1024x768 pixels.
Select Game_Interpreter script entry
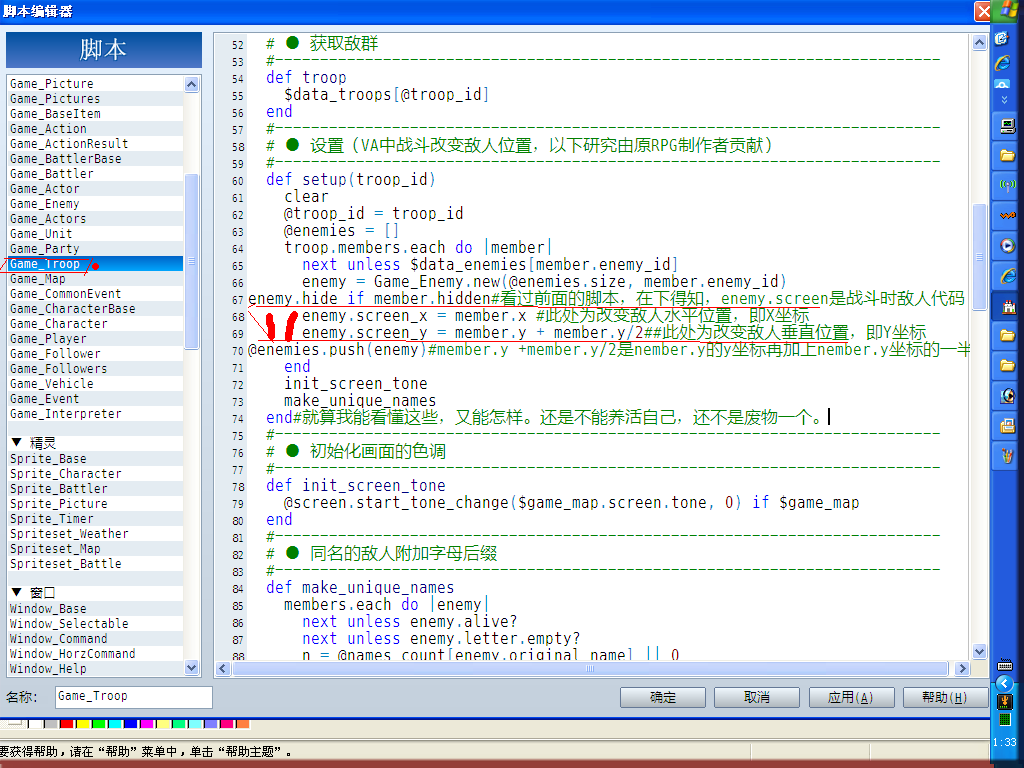95,414
